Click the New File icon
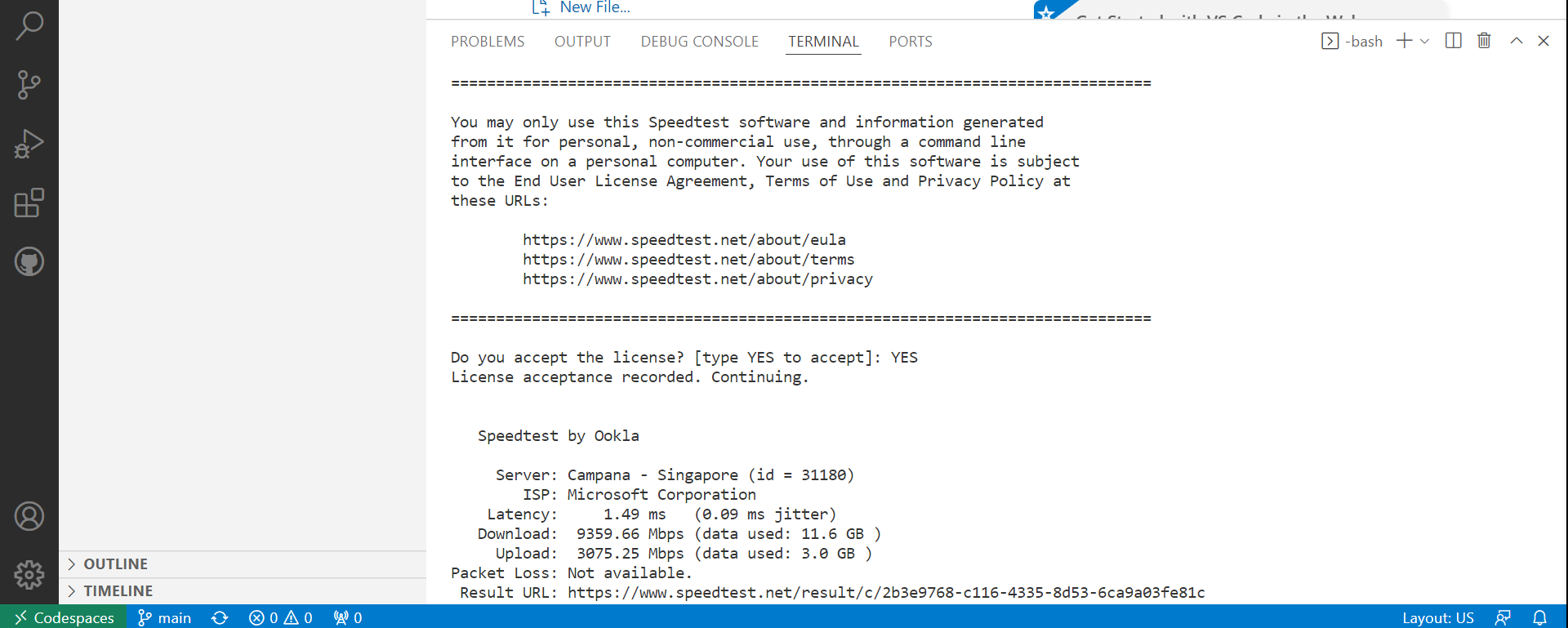Screen dimensions: 1568x628 click(541, 7)
